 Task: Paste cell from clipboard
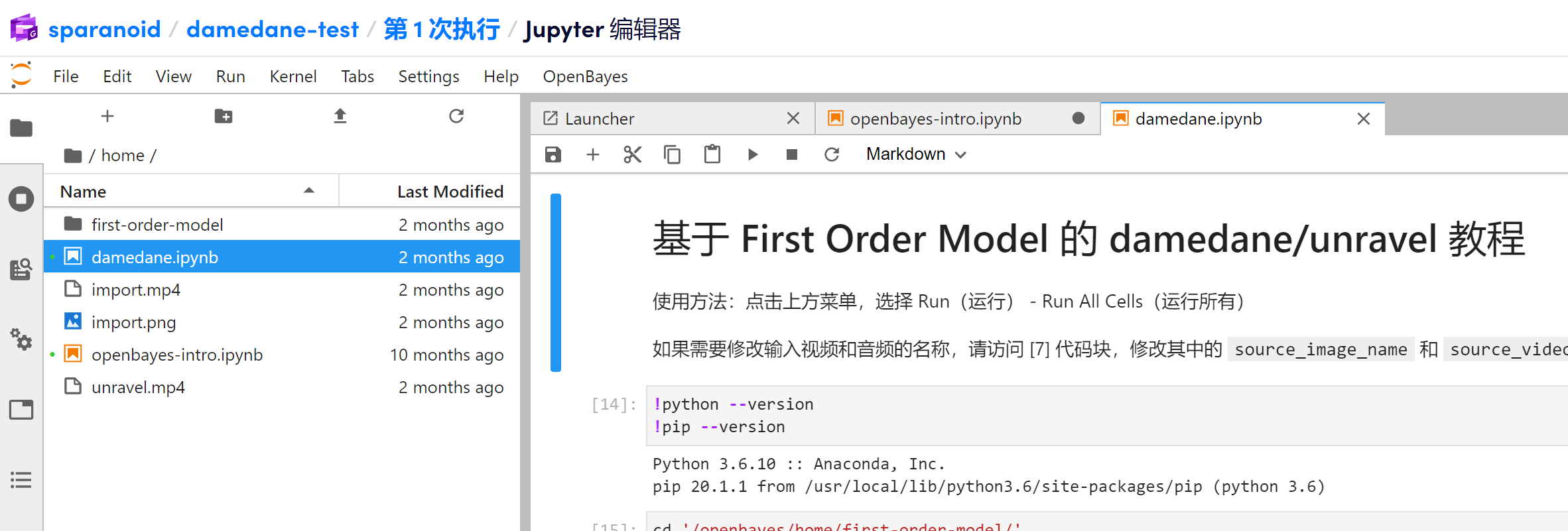pos(712,154)
